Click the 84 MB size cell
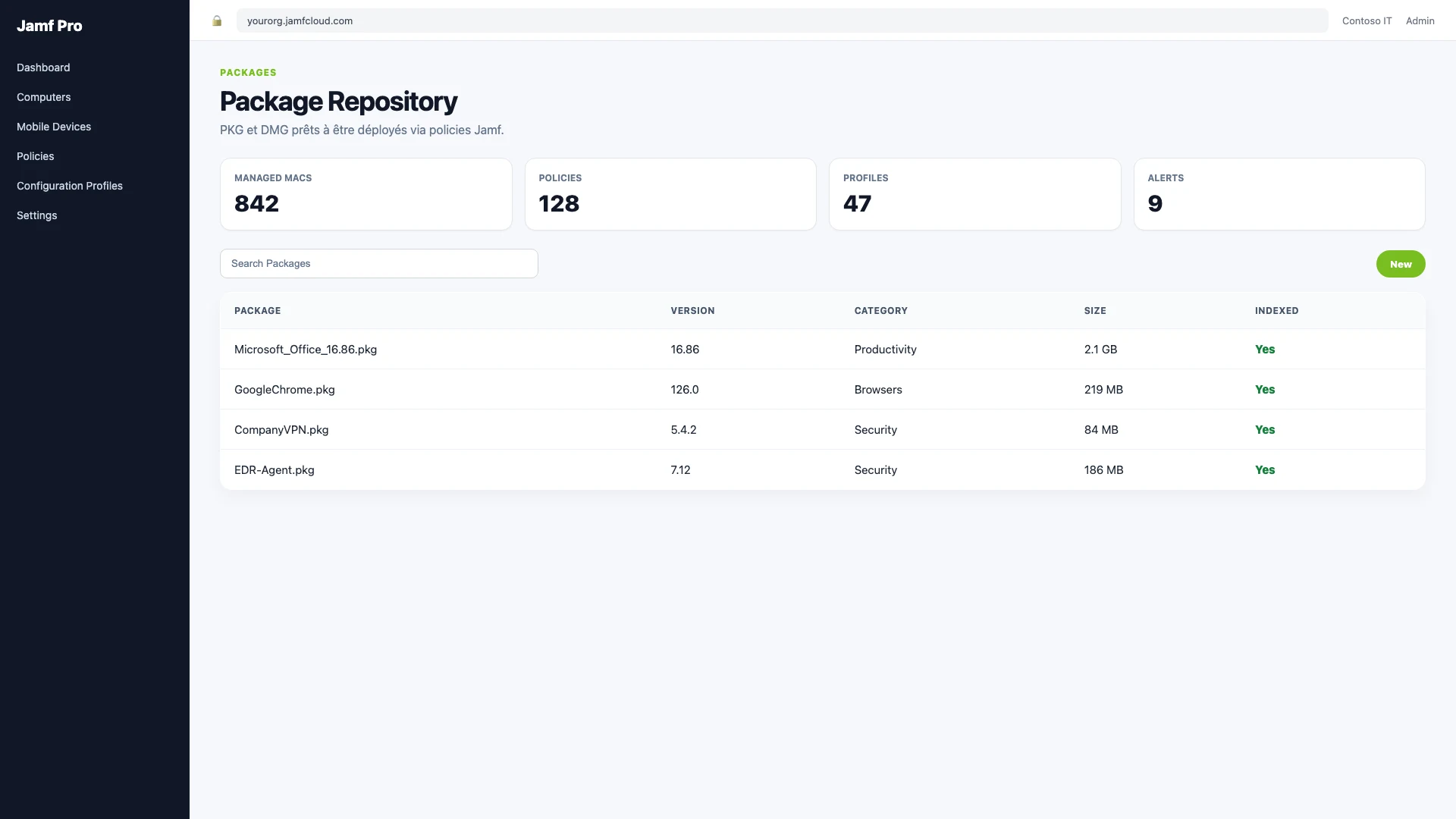 click(1101, 430)
